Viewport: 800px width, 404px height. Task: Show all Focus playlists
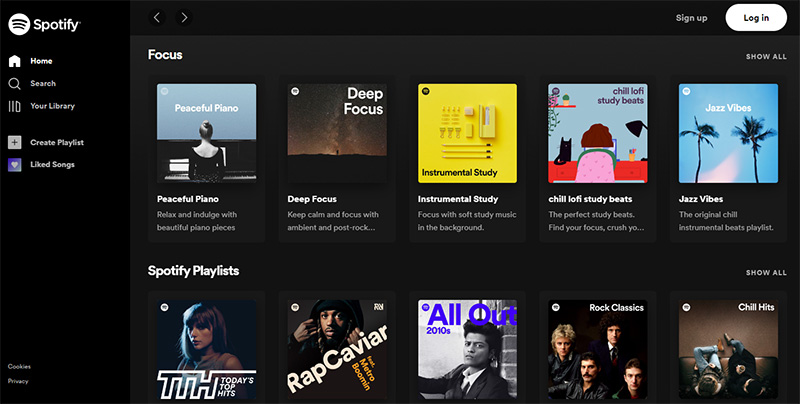tap(766, 57)
